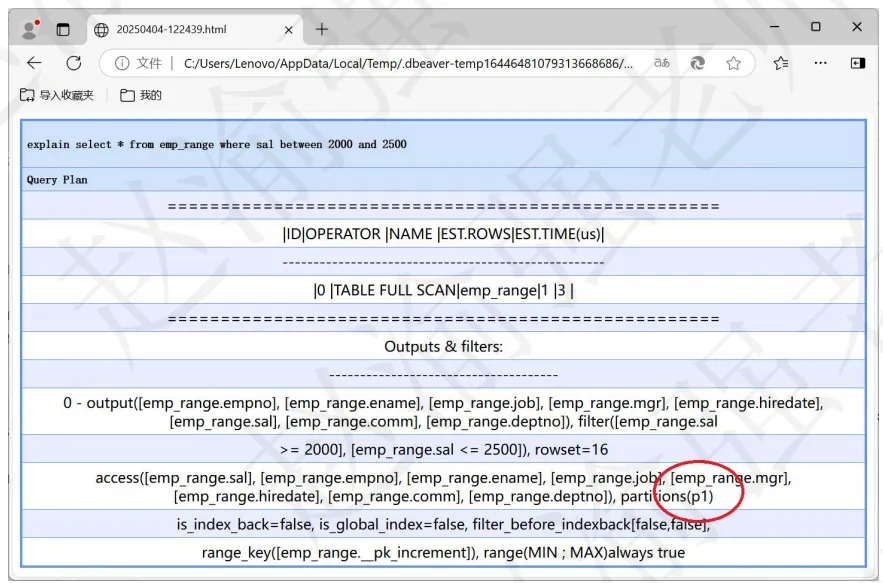Open the read aloud icon
The height and width of the screenshot is (583, 883).
[662, 63]
